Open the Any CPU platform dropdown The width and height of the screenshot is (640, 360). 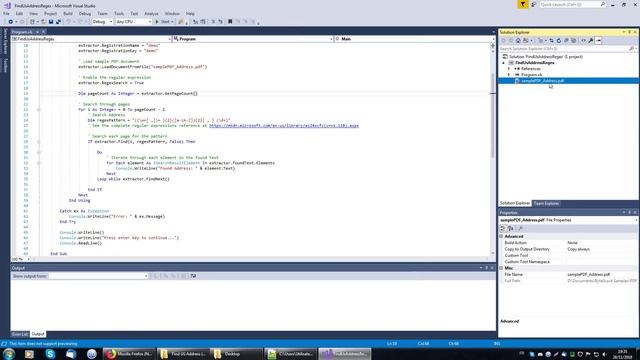click(x=133, y=22)
